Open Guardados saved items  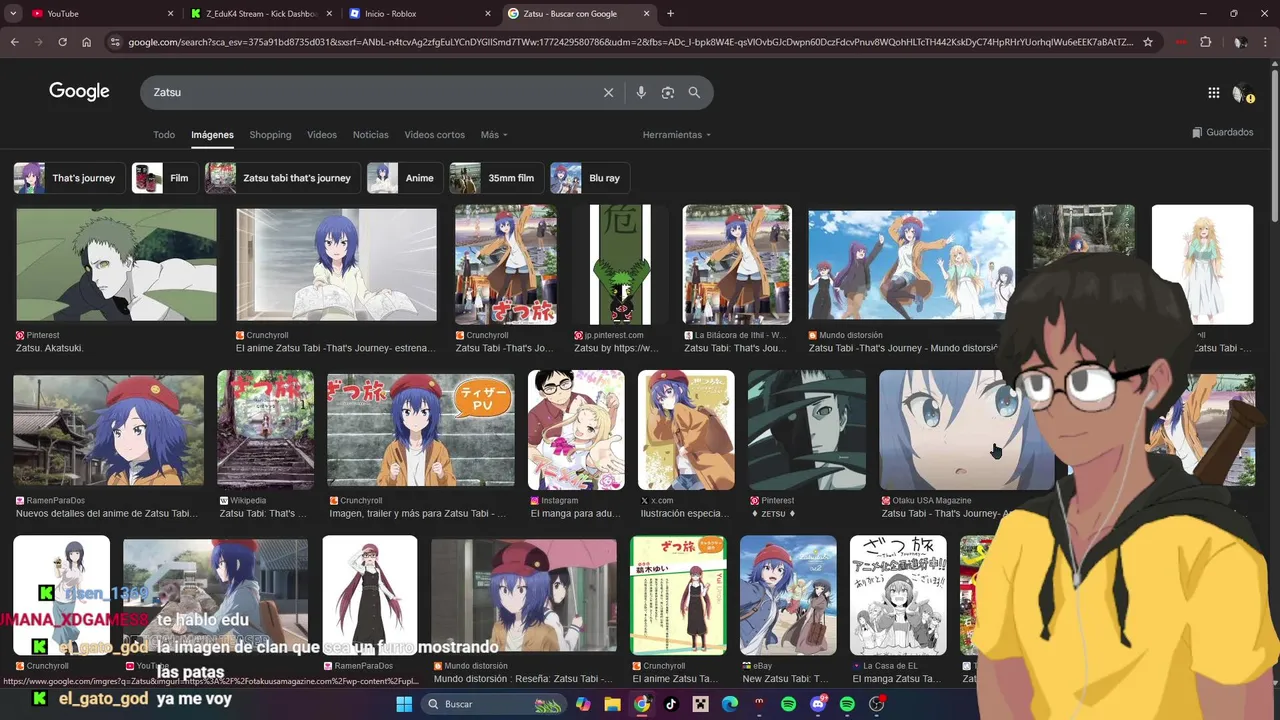point(1223,132)
